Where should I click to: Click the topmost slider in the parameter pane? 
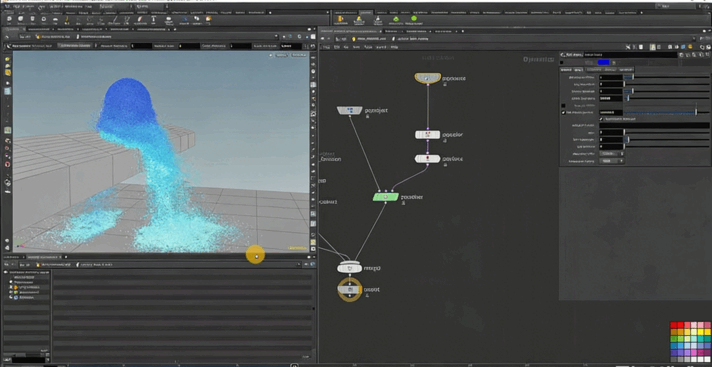668,78
